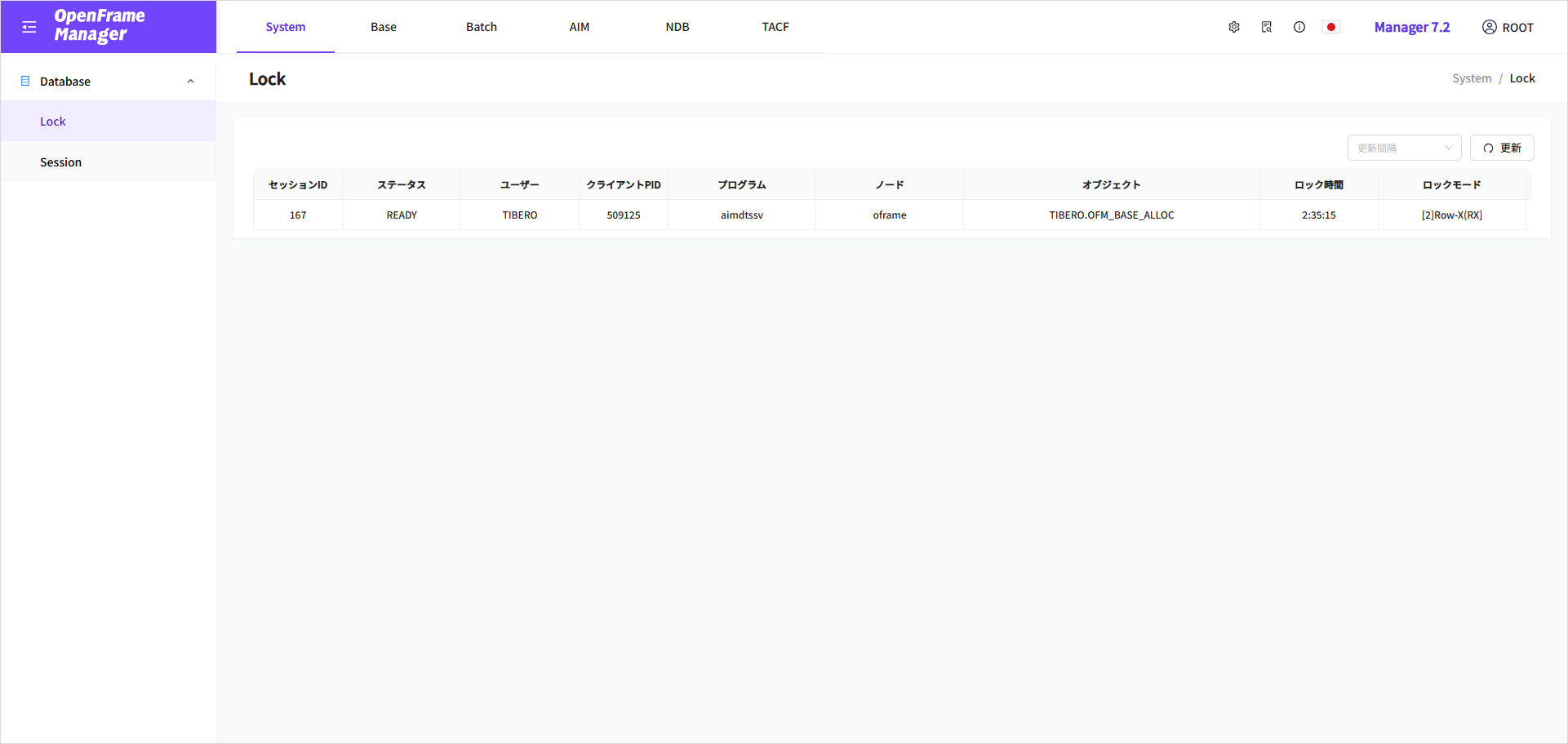This screenshot has height=744, width=1568.
Task: Open the ROOT user account menu
Action: click(1507, 27)
